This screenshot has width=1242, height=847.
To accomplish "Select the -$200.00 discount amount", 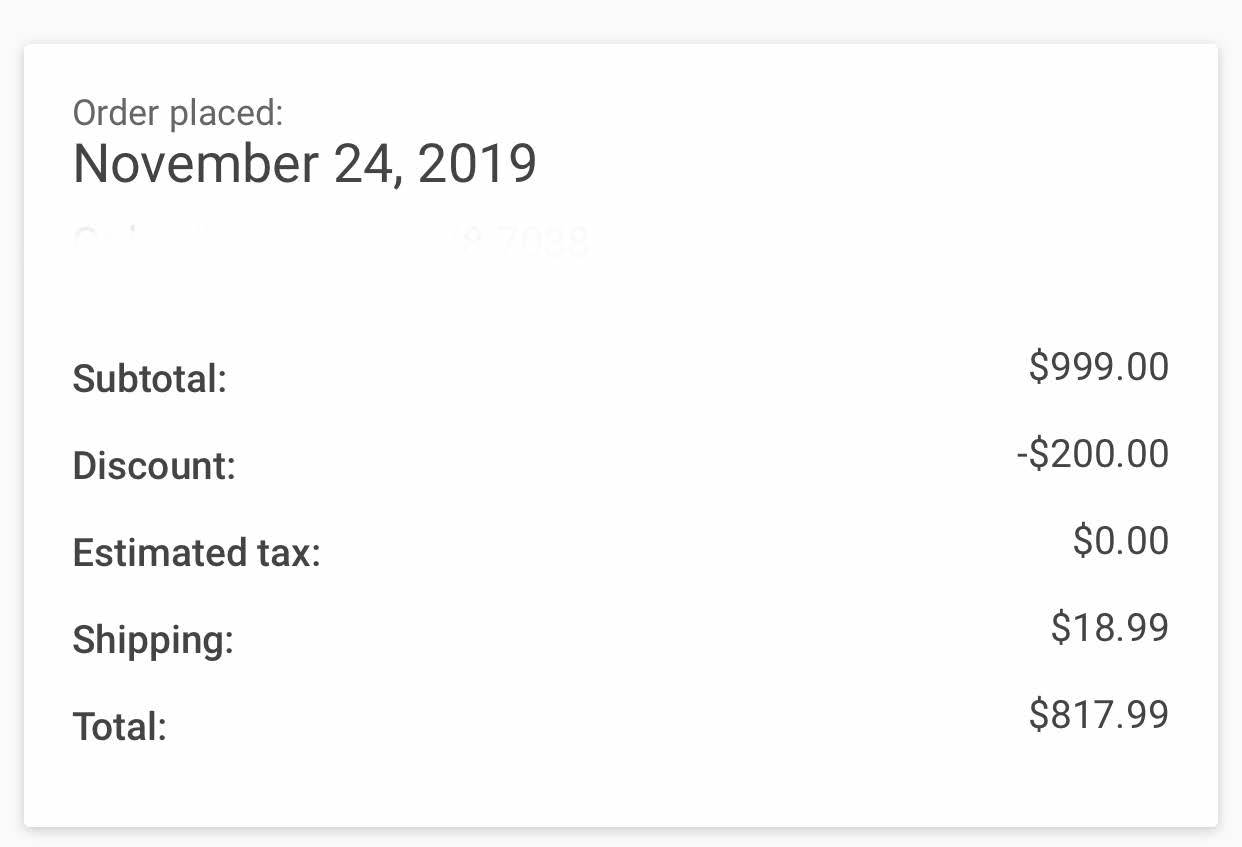I will (x=1092, y=454).
